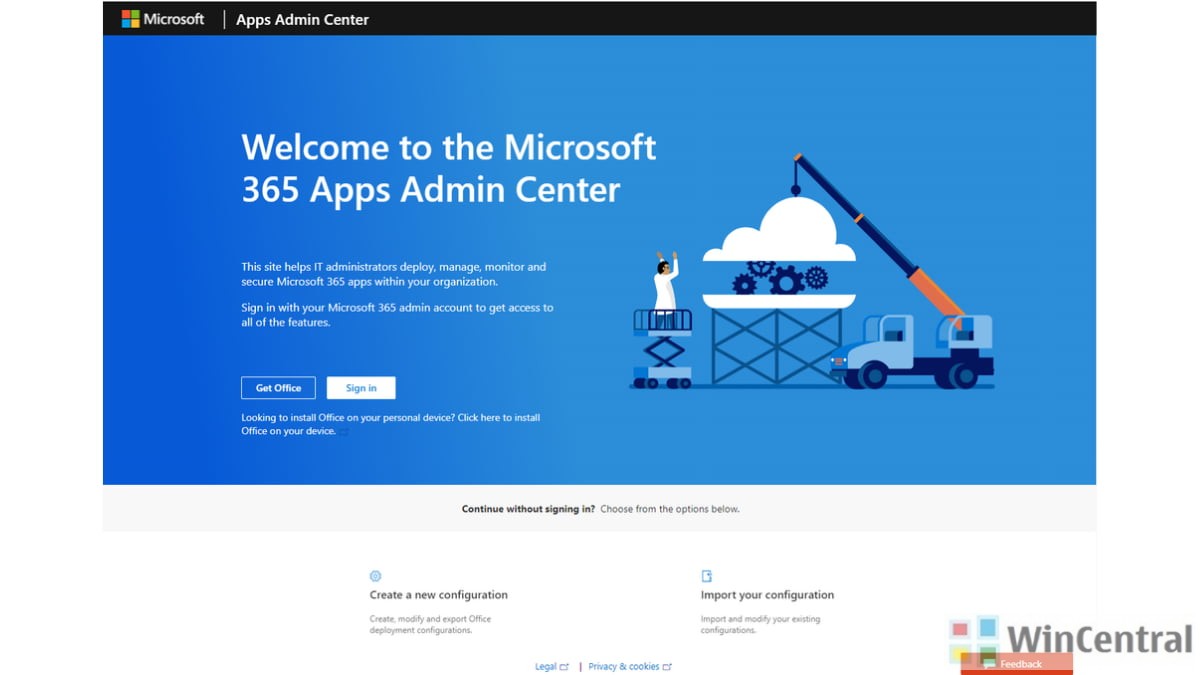The height and width of the screenshot is (675, 1200).
Task: Click the gear icon above Create configuration
Action: pos(375,576)
